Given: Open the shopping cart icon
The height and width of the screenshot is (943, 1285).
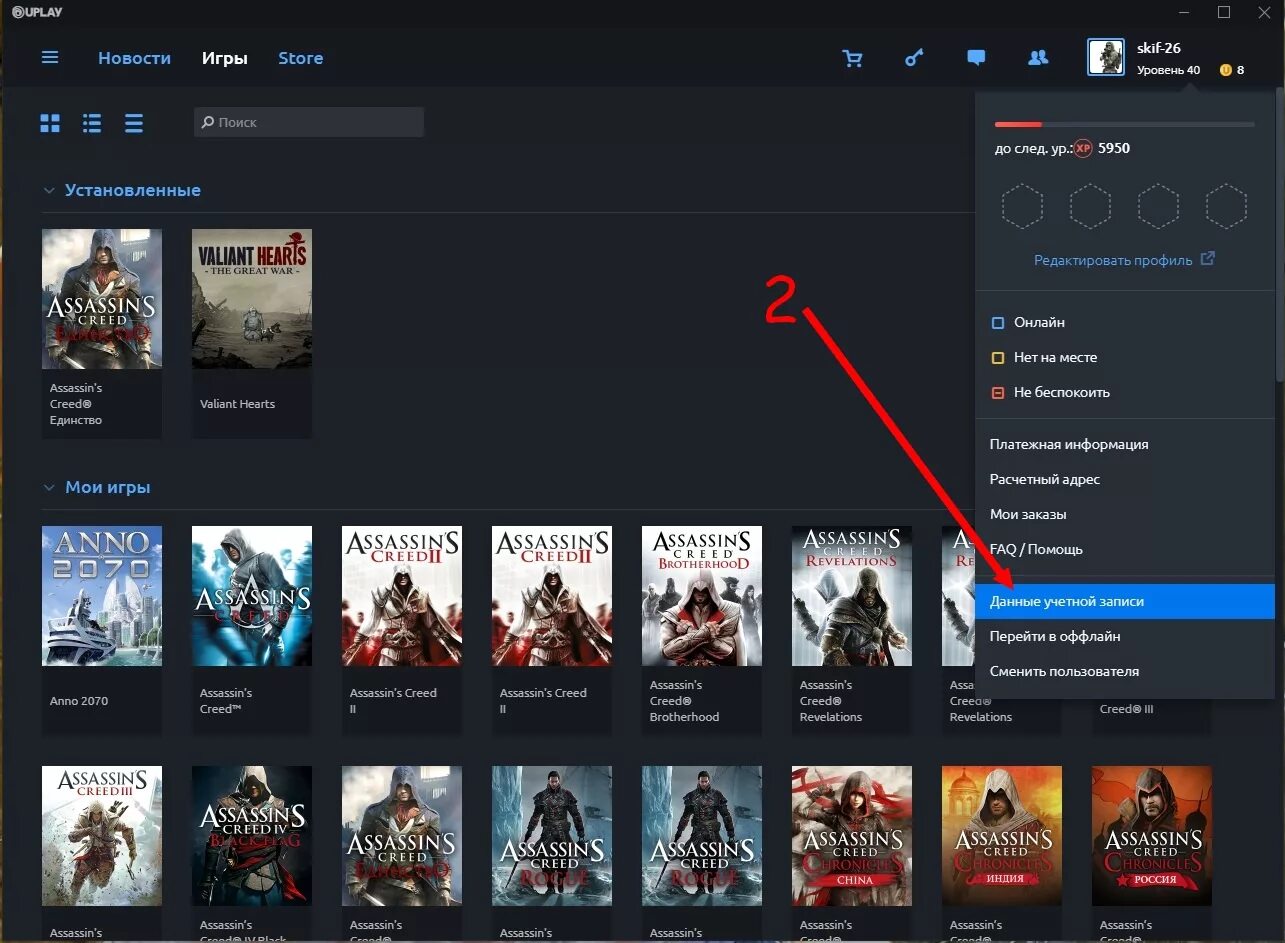Looking at the screenshot, I should (852, 59).
